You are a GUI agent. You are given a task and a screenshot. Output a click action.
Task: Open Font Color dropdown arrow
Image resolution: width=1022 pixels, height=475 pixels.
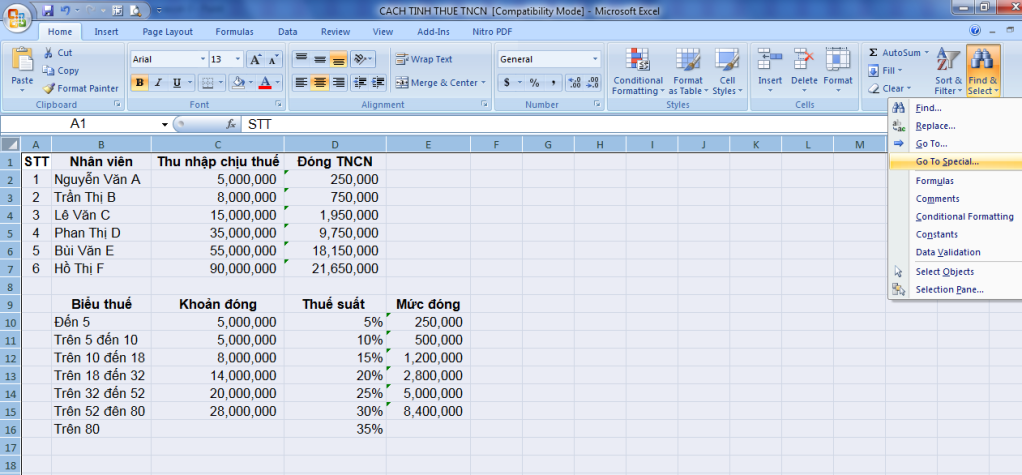277,83
